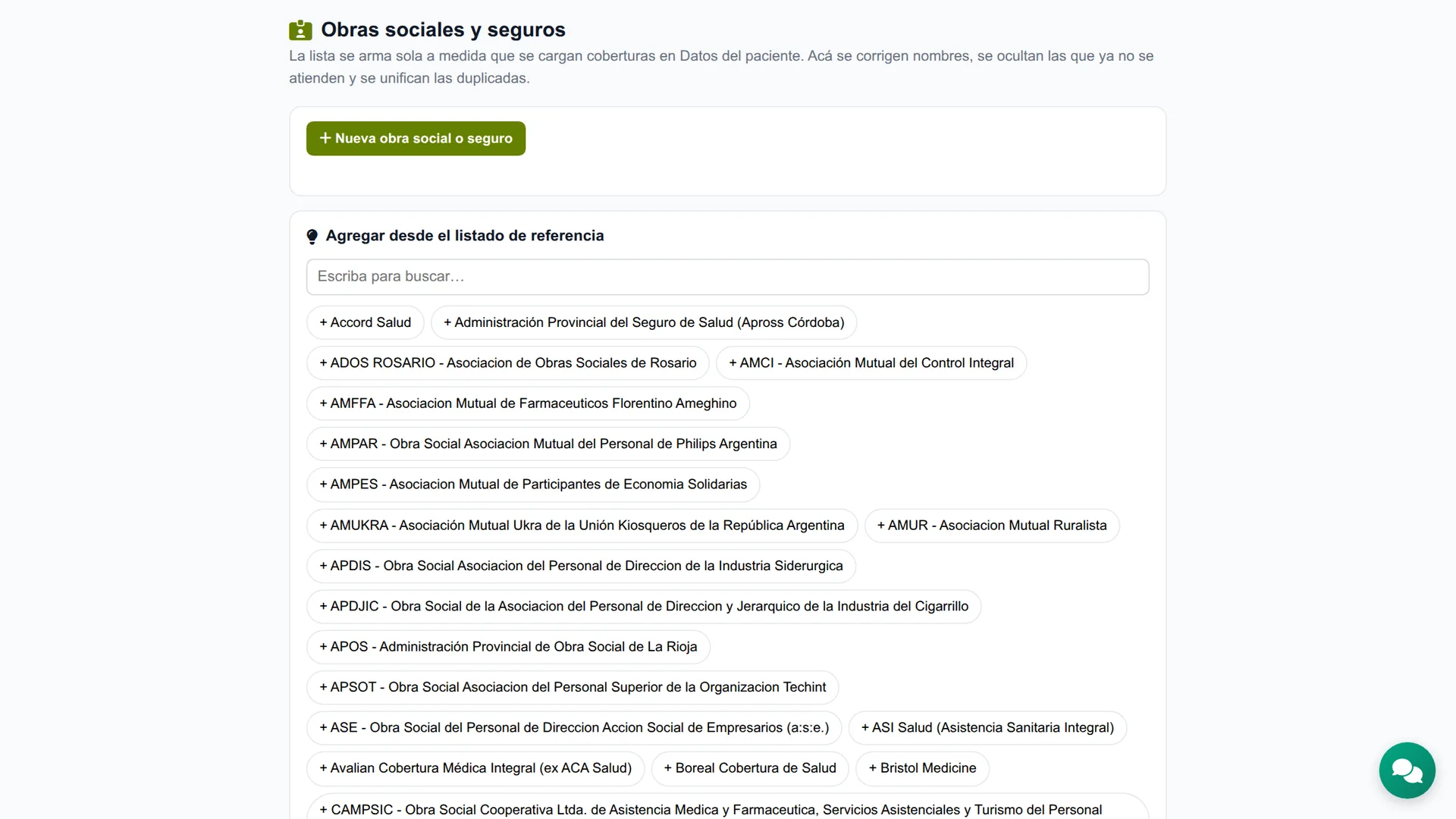1456x819 pixels.
Task: Click the Obras sociales header badge icon
Action: tap(300, 30)
